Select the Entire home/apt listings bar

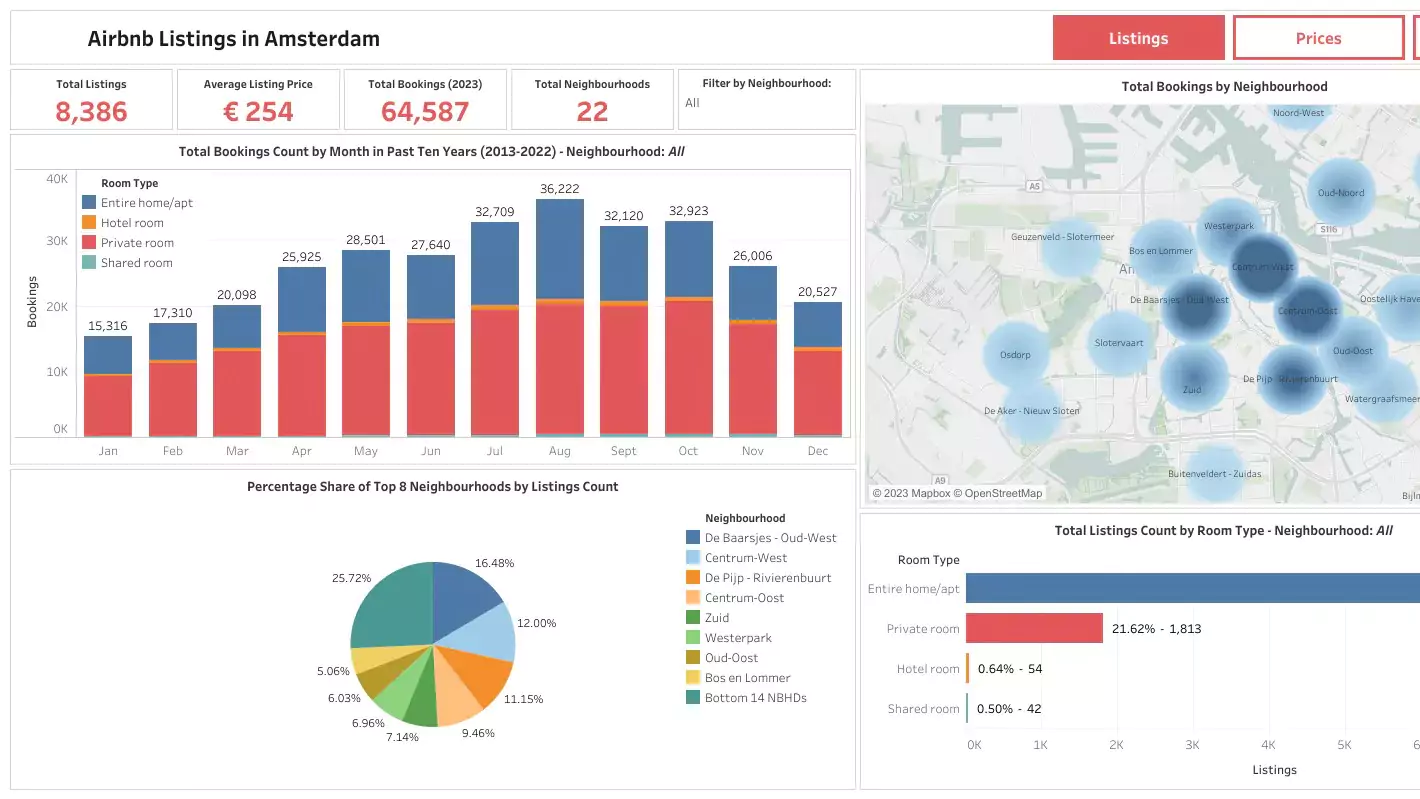[x=1193, y=588]
